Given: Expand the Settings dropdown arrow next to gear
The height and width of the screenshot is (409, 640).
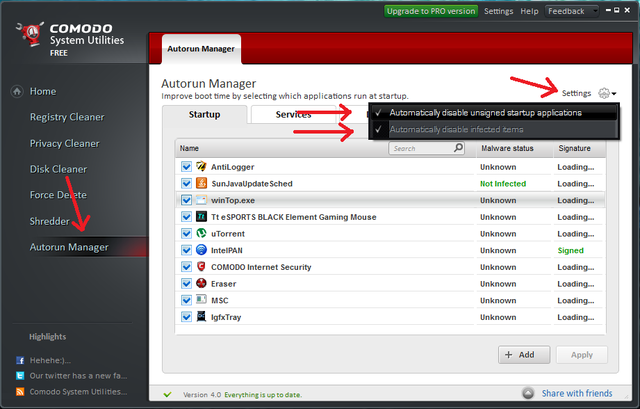Looking at the screenshot, I should (x=614, y=94).
